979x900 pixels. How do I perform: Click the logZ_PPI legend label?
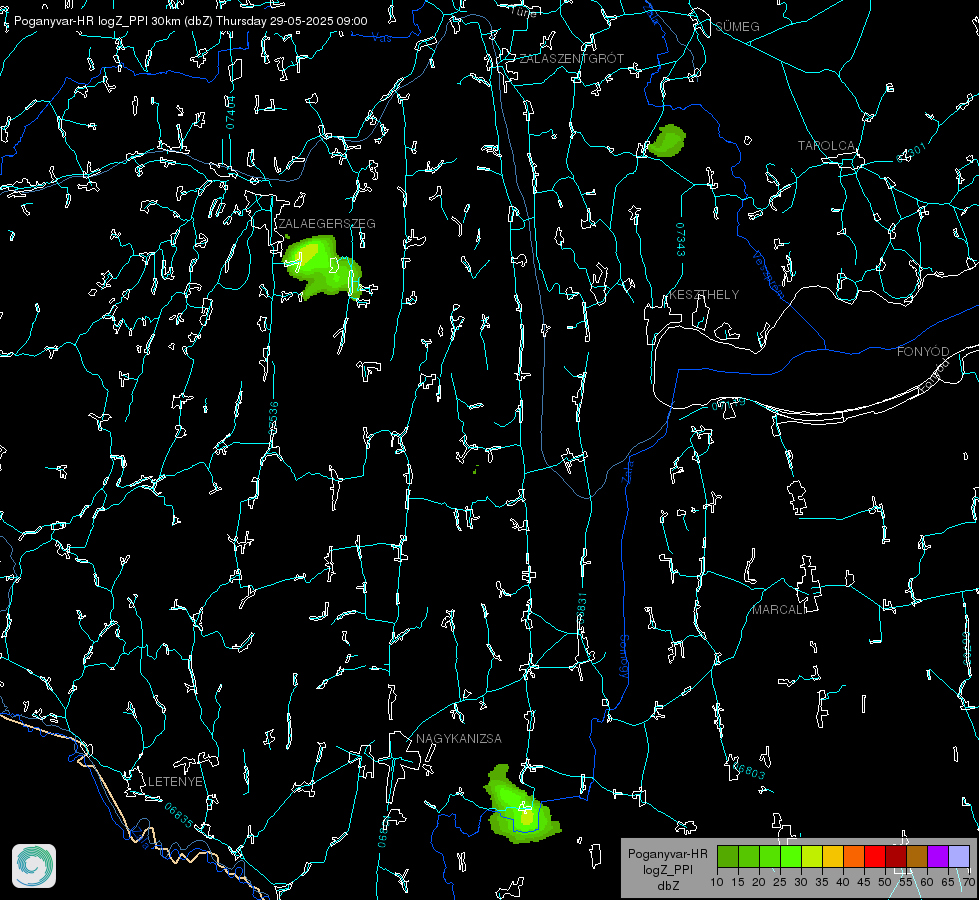click(667, 869)
